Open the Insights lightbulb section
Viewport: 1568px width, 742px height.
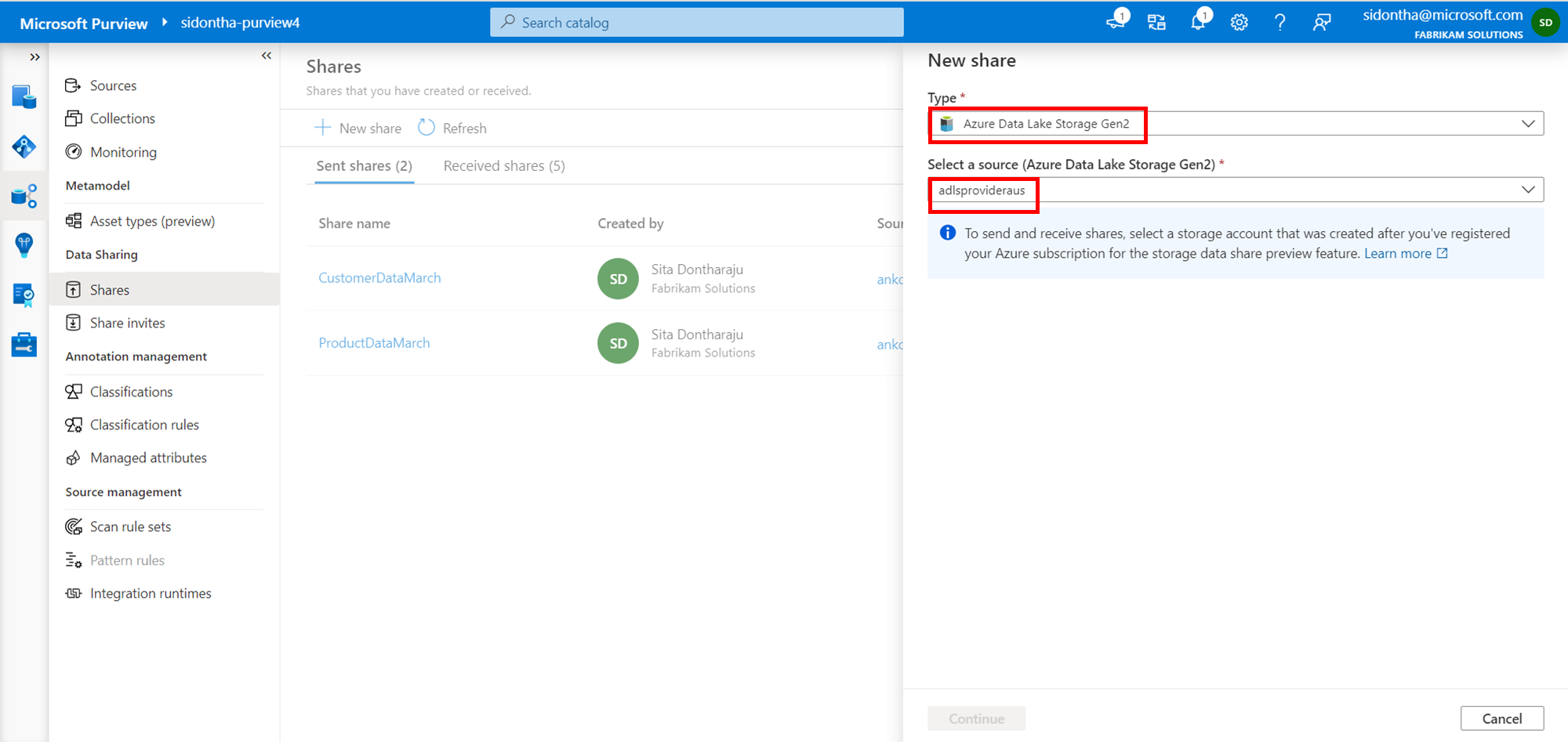tap(24, 245)
